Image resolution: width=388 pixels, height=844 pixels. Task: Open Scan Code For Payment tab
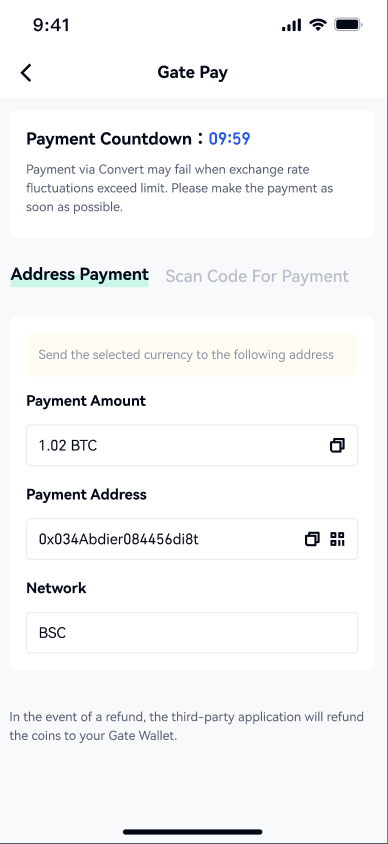click(257, 276)
